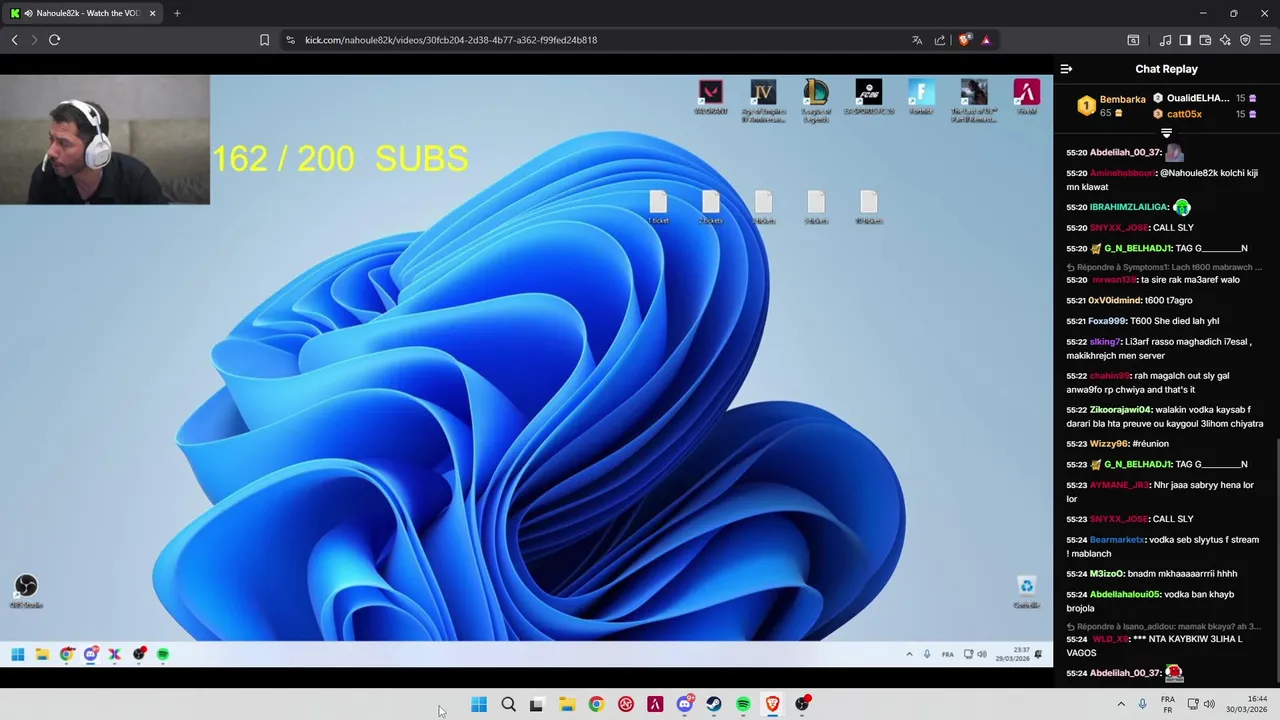Image resolution: width=1280 pixels, height=720 pixels.
Task: Open File Explorer from the taskbar
Action: click(566, 704)
